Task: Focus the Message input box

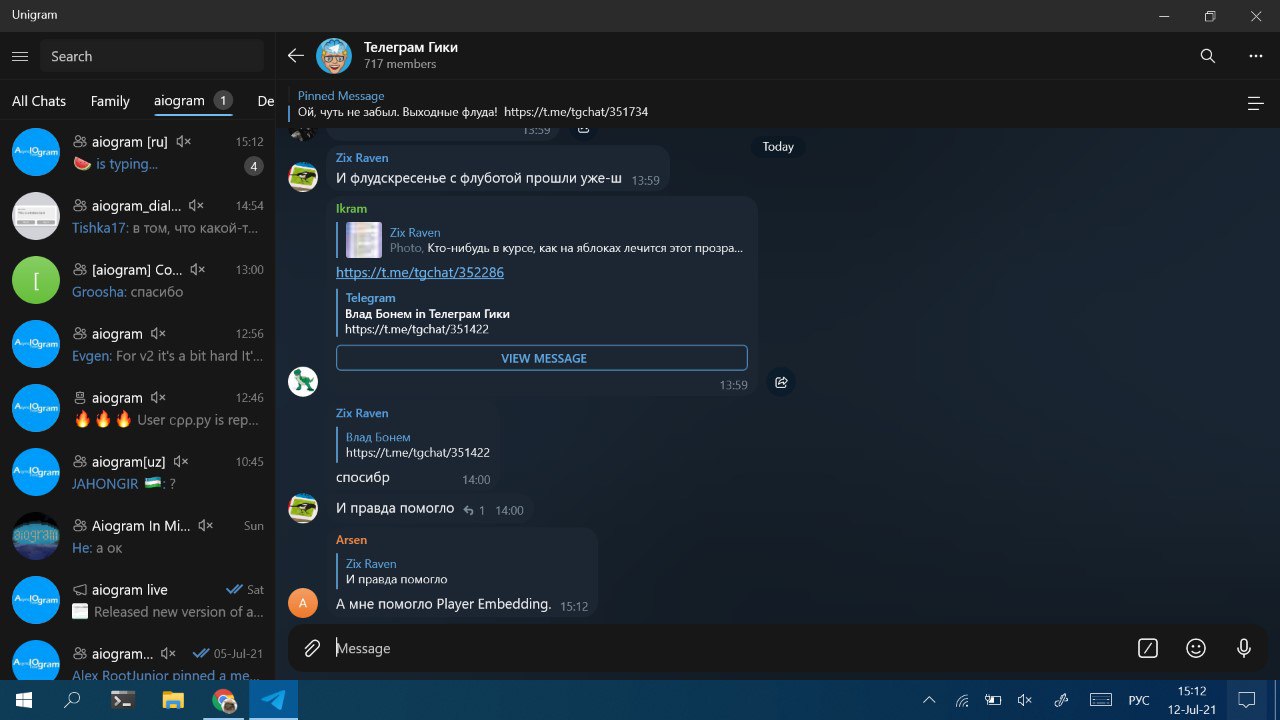Action: (x=730, y=648)
